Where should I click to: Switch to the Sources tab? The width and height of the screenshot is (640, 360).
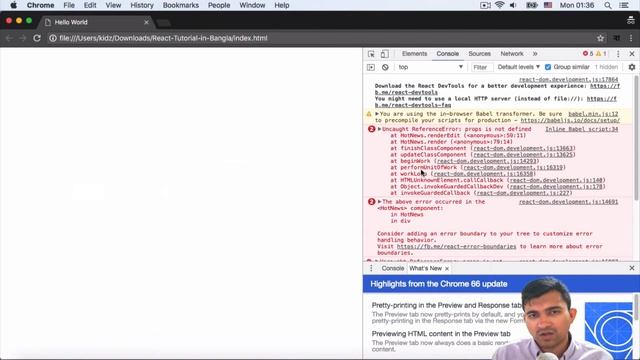pos(479,54)
